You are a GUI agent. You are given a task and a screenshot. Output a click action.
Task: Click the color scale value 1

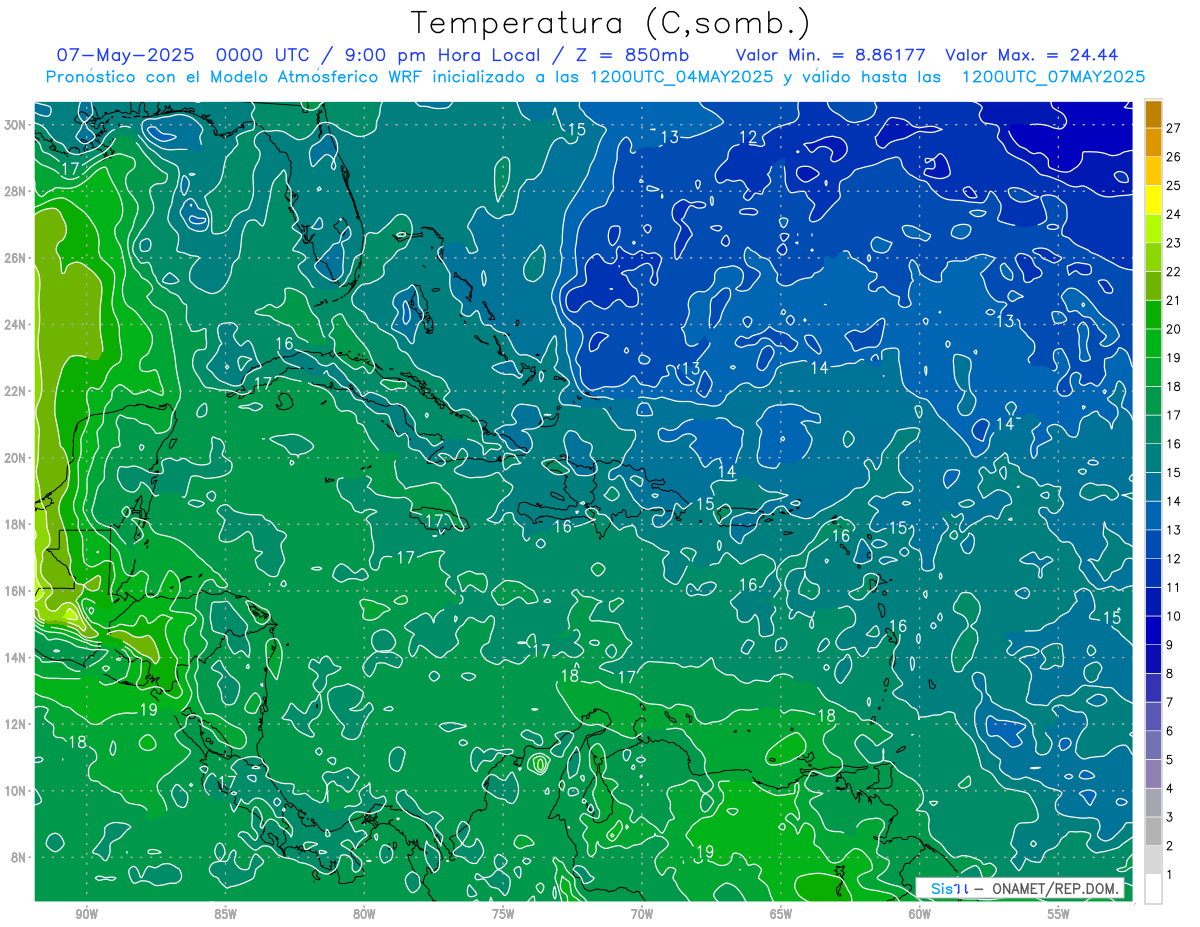[x=1170, y=874]
